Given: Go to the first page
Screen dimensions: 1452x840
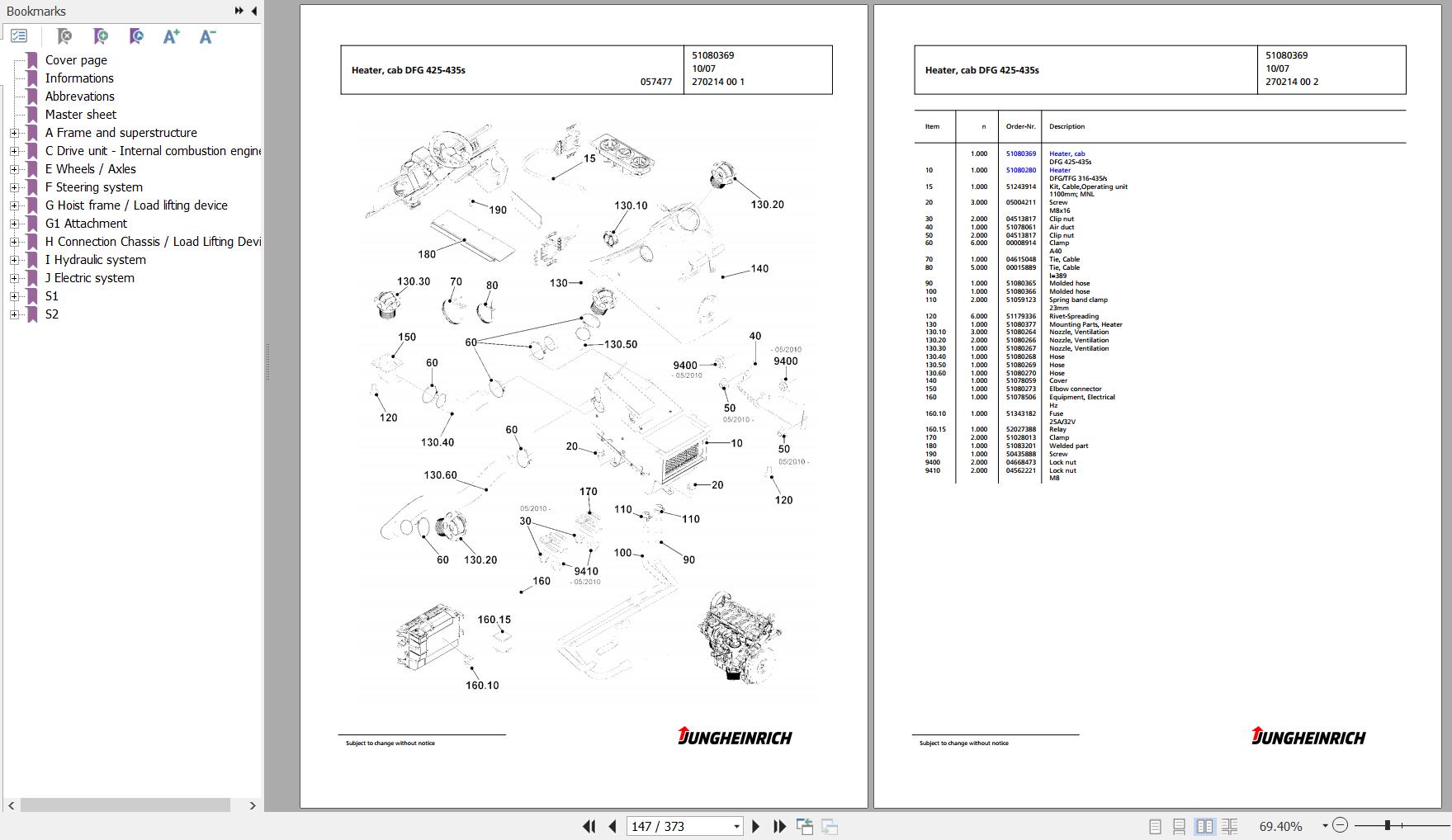Looking at the screenshot, I should pyautogui.click(x=589, y=826).
